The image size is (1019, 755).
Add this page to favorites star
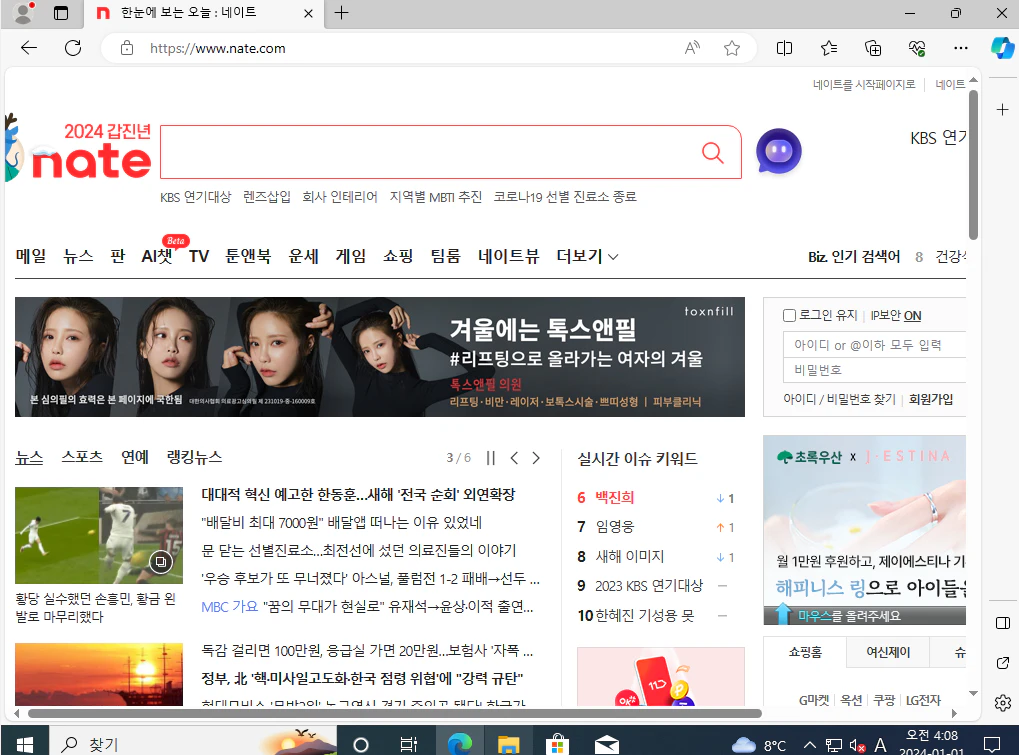tap(732, 48)
